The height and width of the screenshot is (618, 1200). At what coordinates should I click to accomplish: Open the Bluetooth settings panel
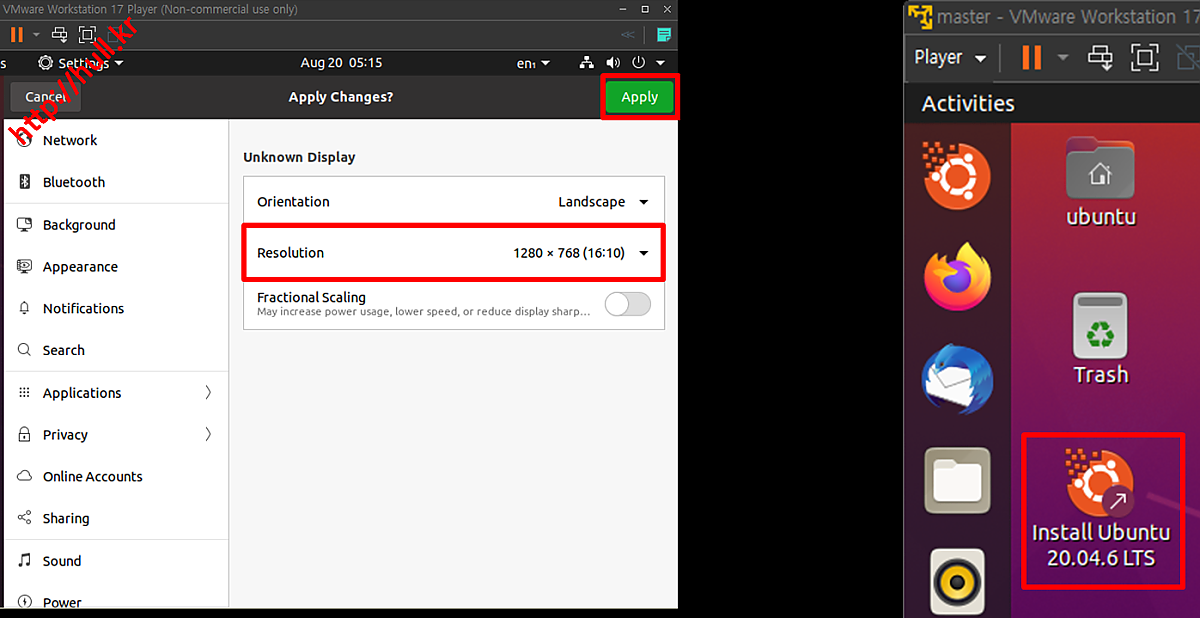pyautogui.click(x=117, y=183)
